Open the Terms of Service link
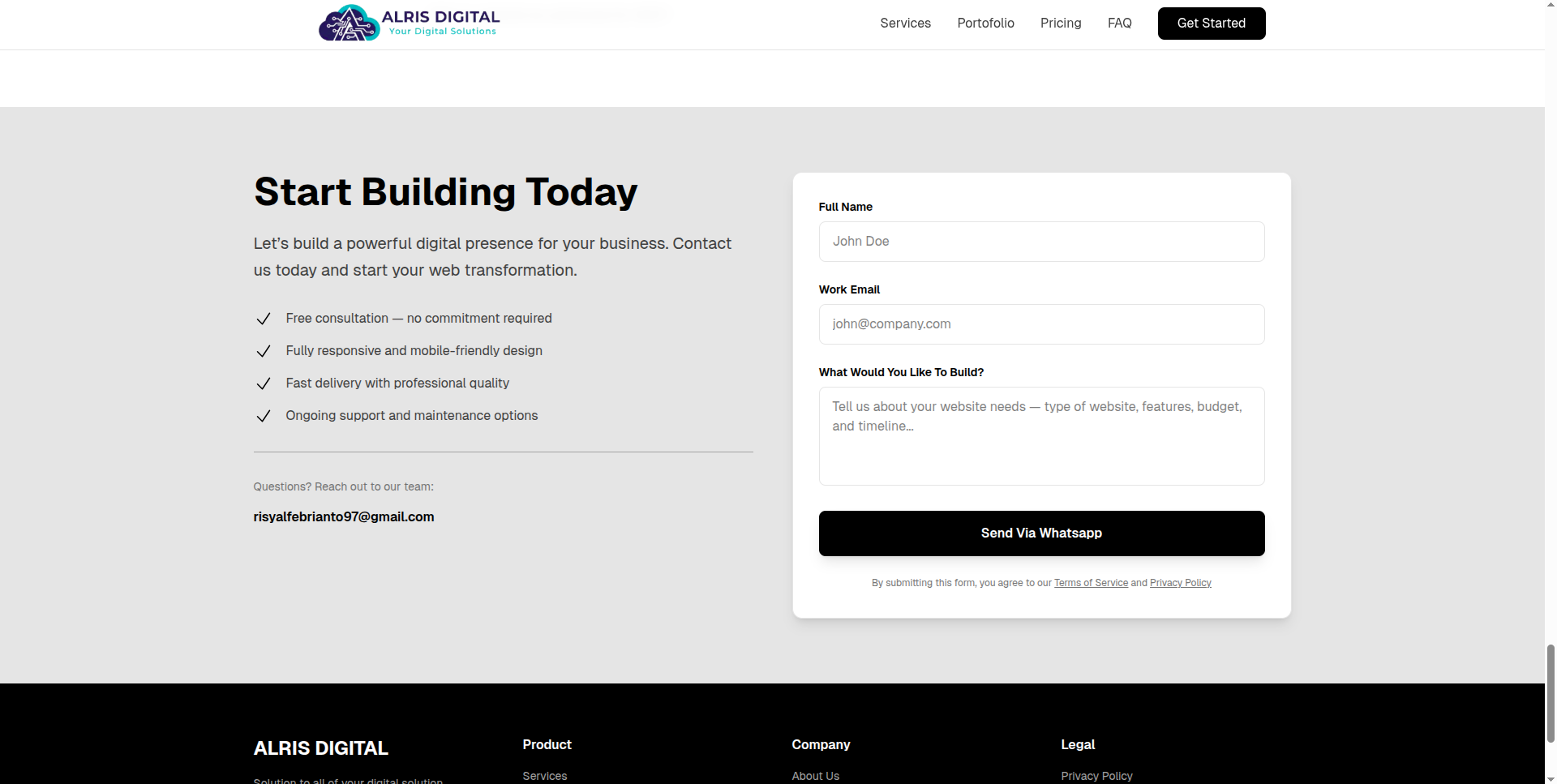 (x=1091, y=583)
